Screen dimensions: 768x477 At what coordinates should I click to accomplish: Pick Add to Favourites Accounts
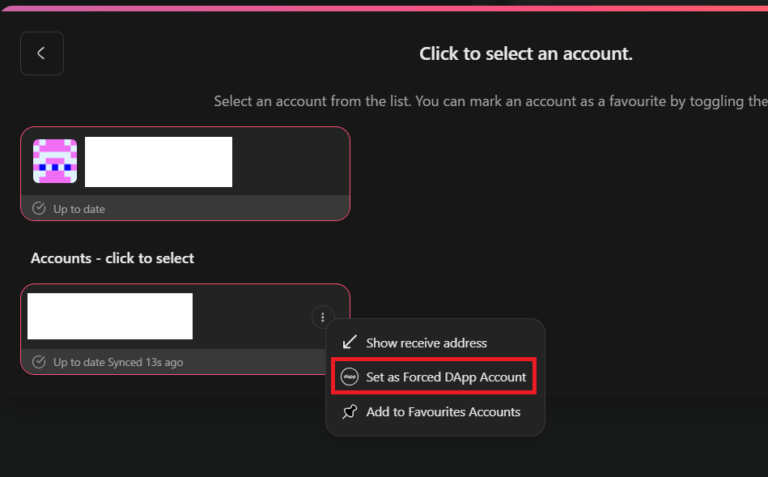click(443, 412)
